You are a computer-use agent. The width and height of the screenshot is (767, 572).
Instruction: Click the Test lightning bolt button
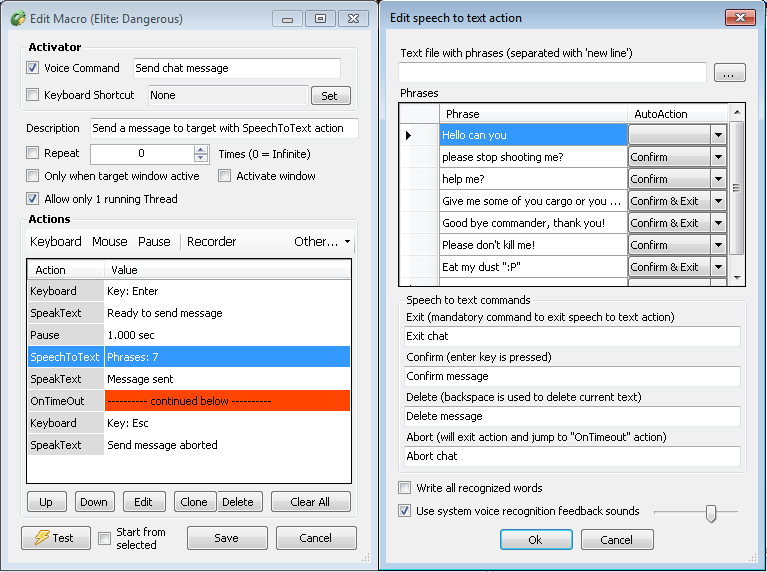pyautogui.click(x=56, y=538)
